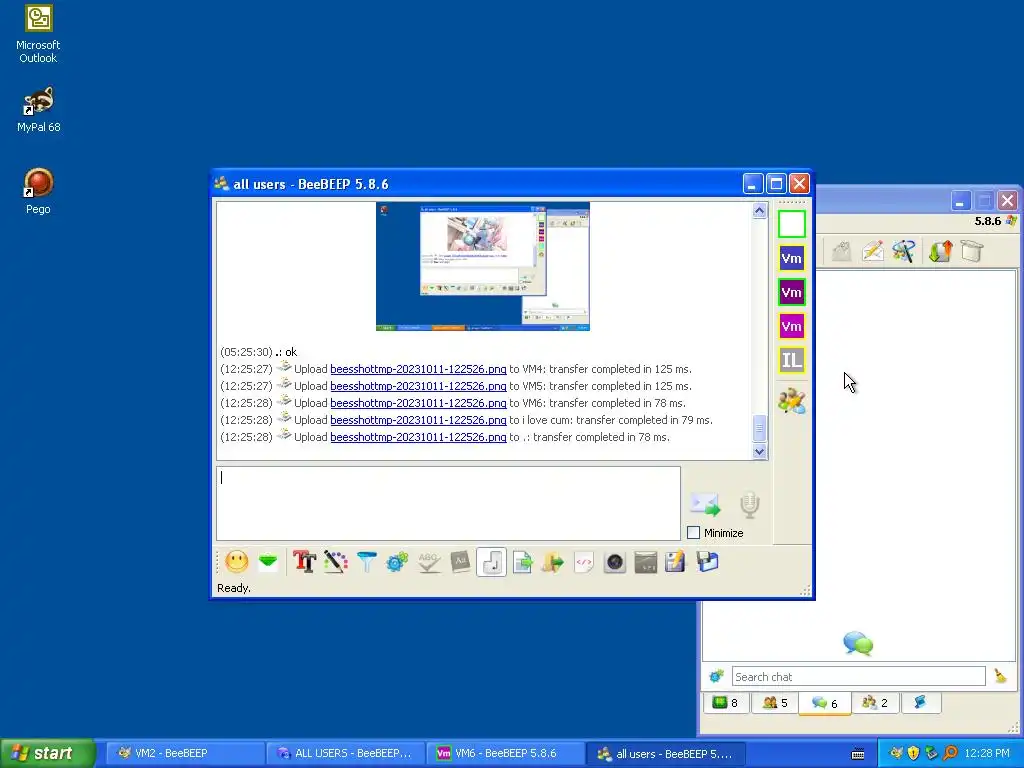Select the dark purple Vm avatar with green border
The width and height of the screenshot is (1024, 768).
tap(792, 292)
